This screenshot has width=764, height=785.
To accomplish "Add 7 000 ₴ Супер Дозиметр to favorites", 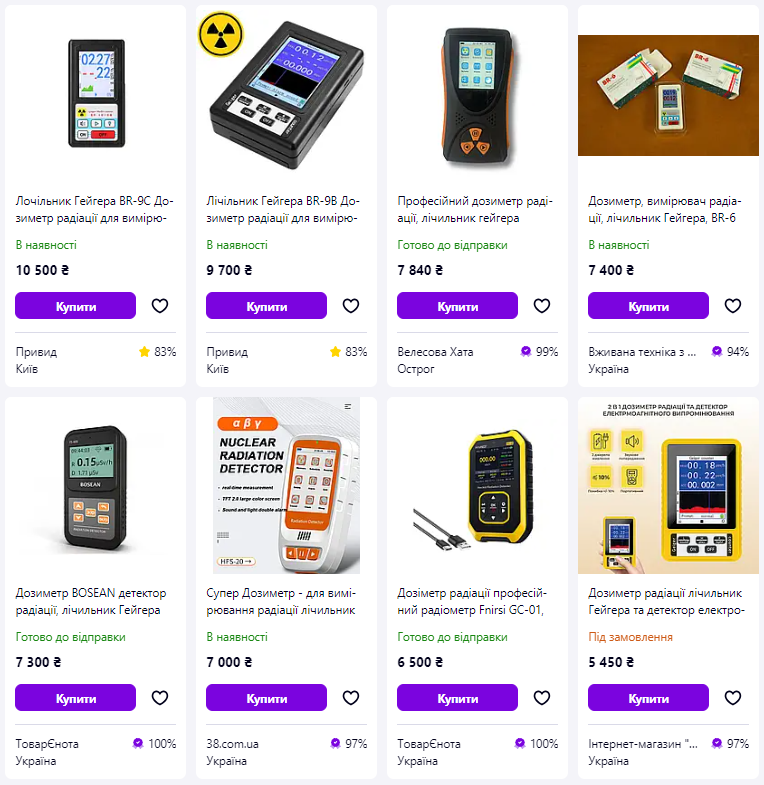I will pos(350,697).
